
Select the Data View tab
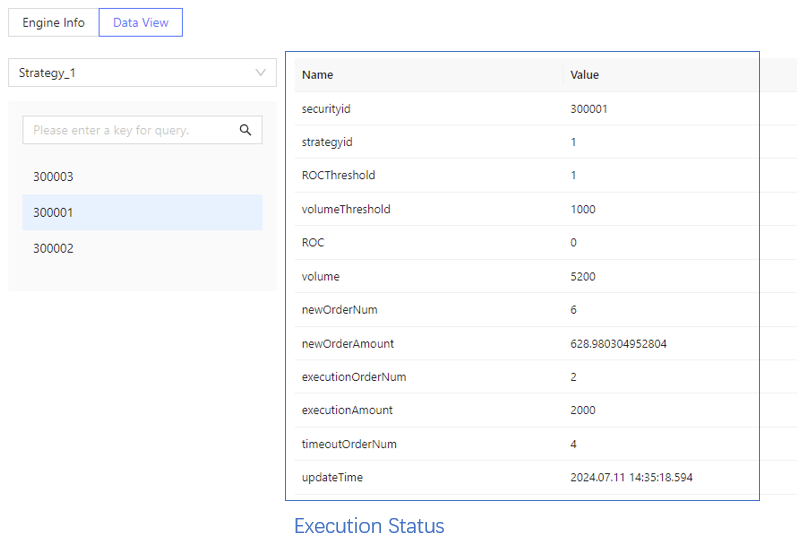(141, 22)
